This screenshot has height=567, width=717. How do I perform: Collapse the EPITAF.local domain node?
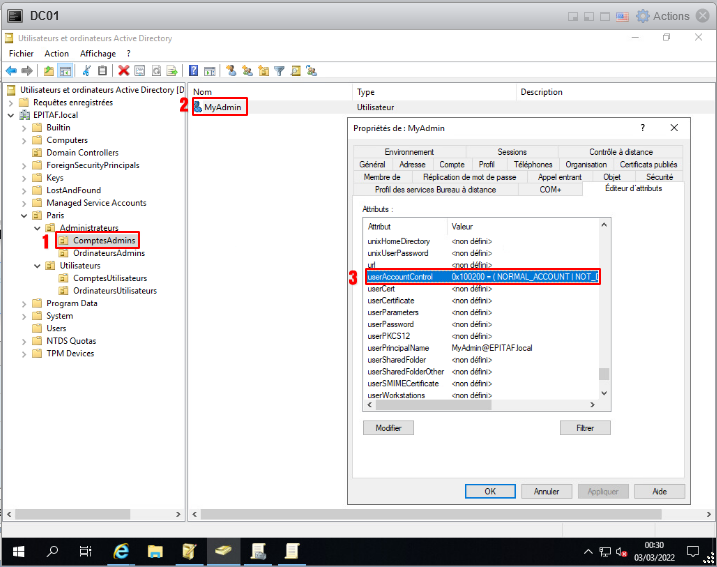click(11, 115)
